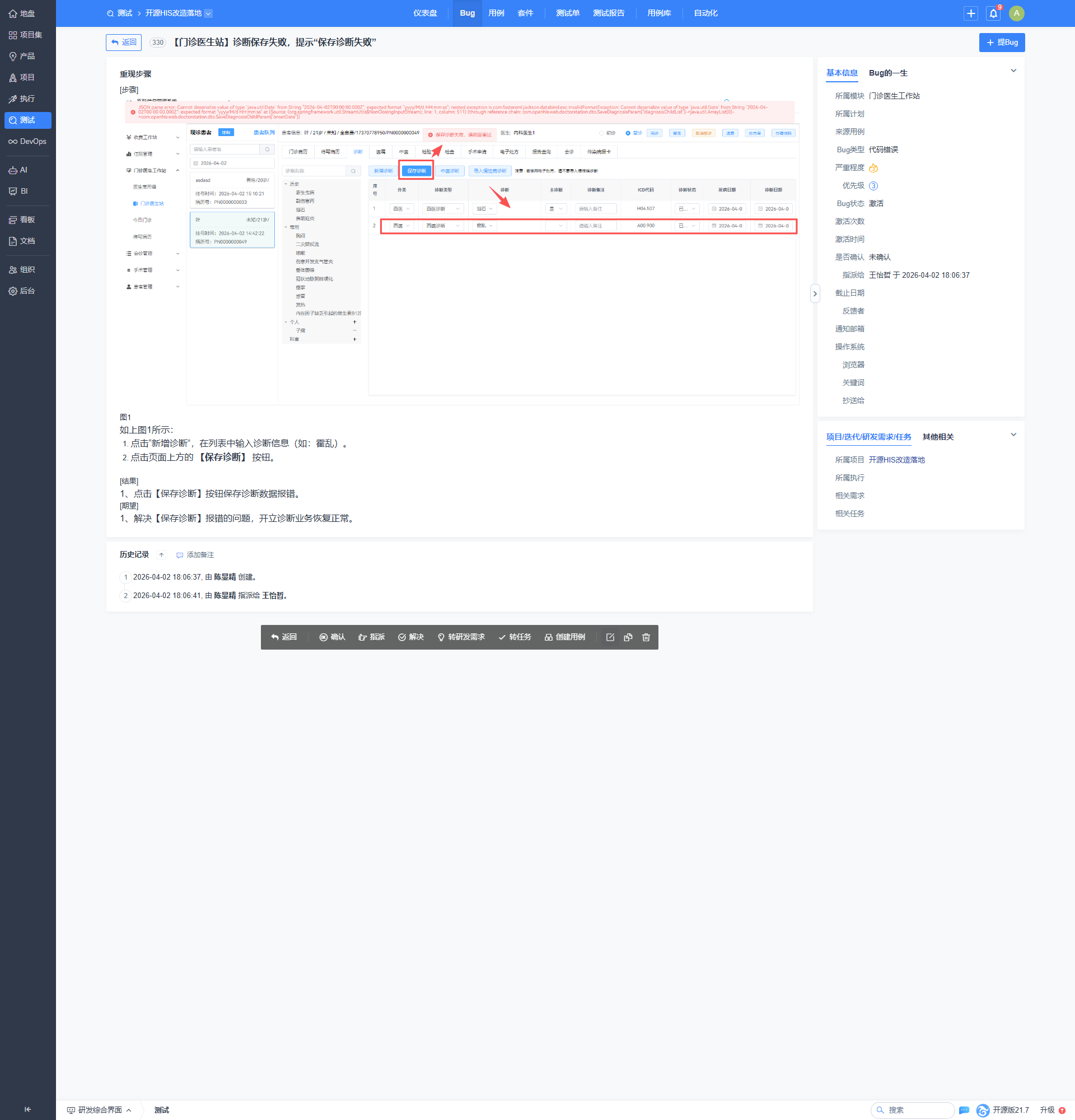Viewport: 1075px width, 1120px height.
Task: Switch to the Bug的一生 tab
Action: (x=887, y=73)
